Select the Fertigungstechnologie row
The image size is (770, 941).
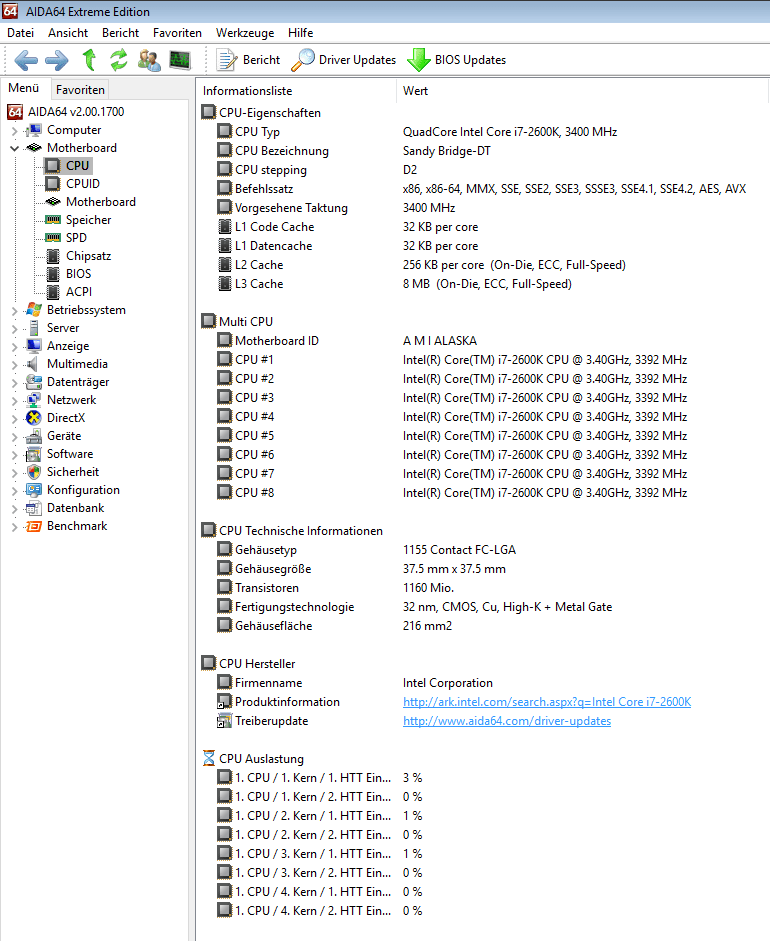(x=483, y=607)
